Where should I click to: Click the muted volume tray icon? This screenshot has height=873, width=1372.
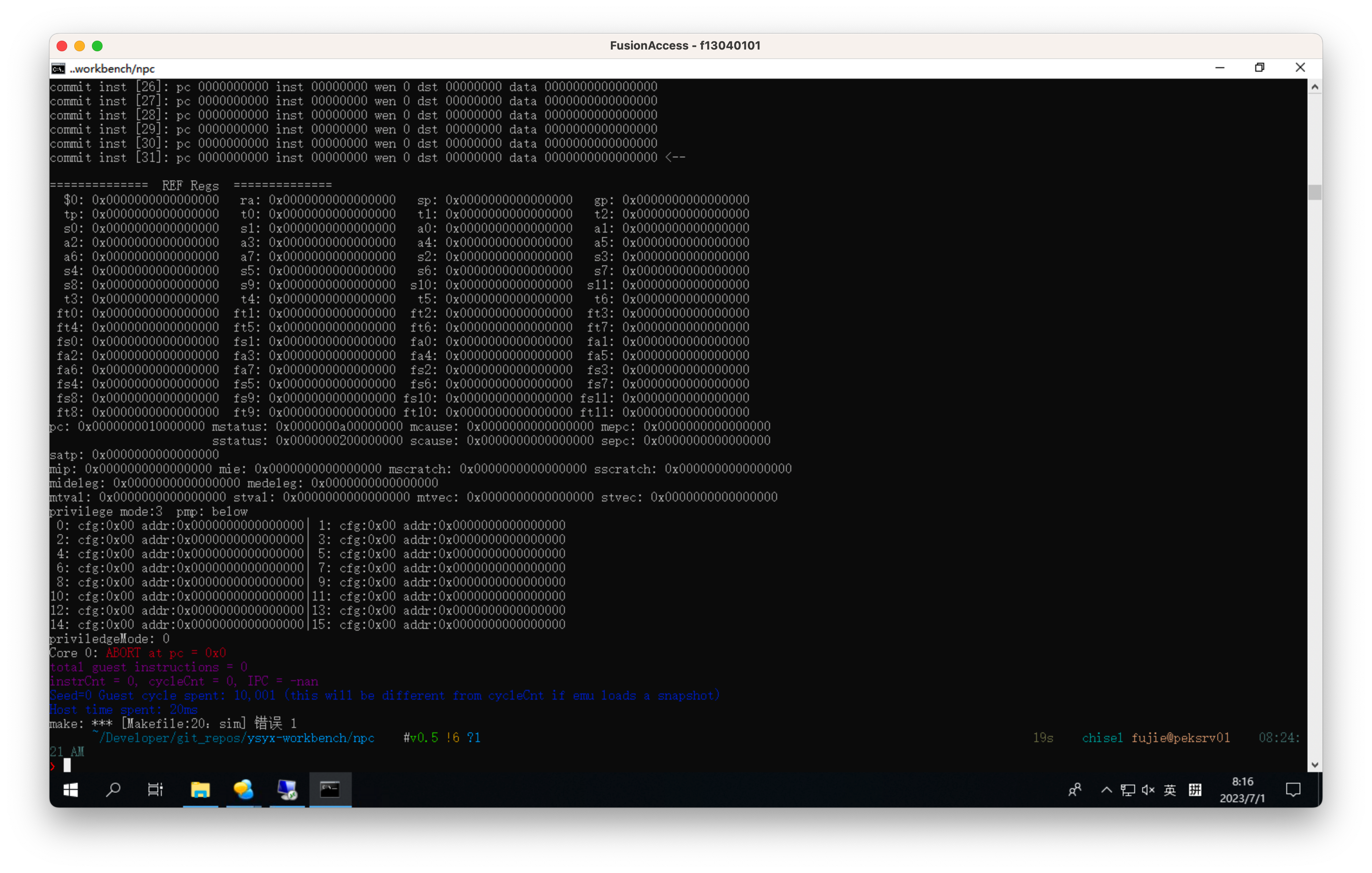tap(1148, 790)
